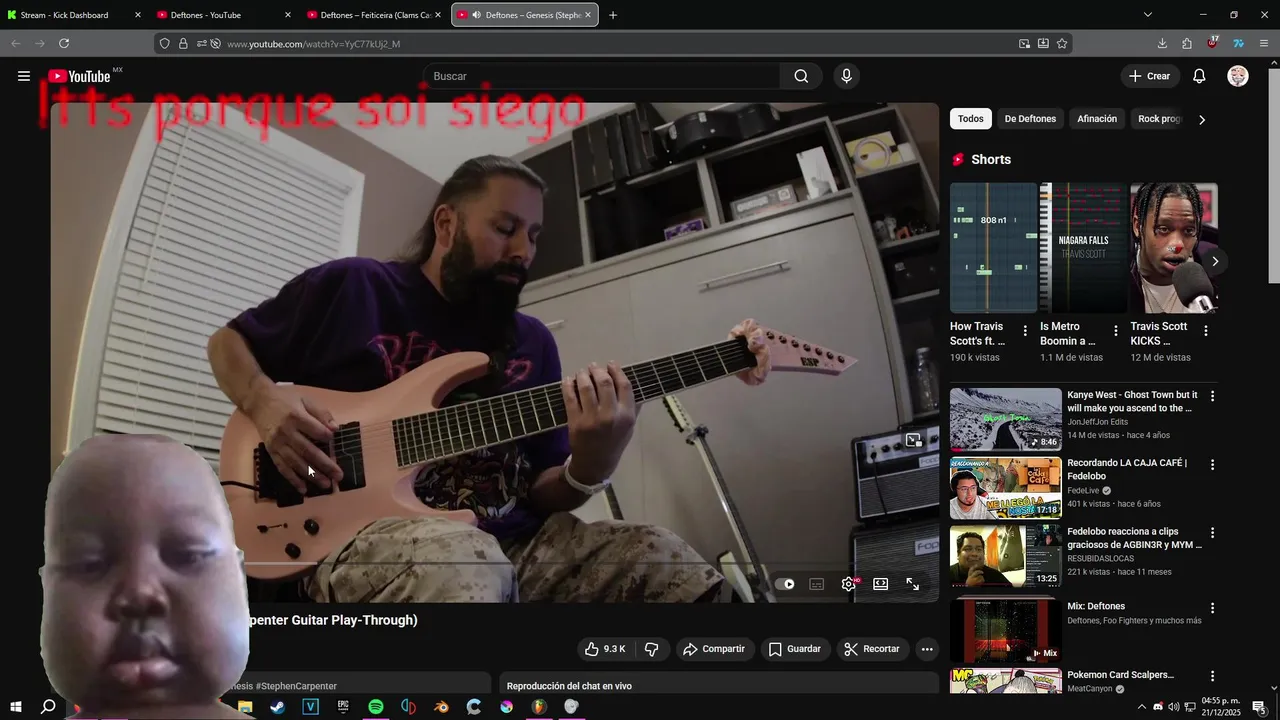
Task: Open options for Mix: Deftones playlist
Action: pos(1212,608)
